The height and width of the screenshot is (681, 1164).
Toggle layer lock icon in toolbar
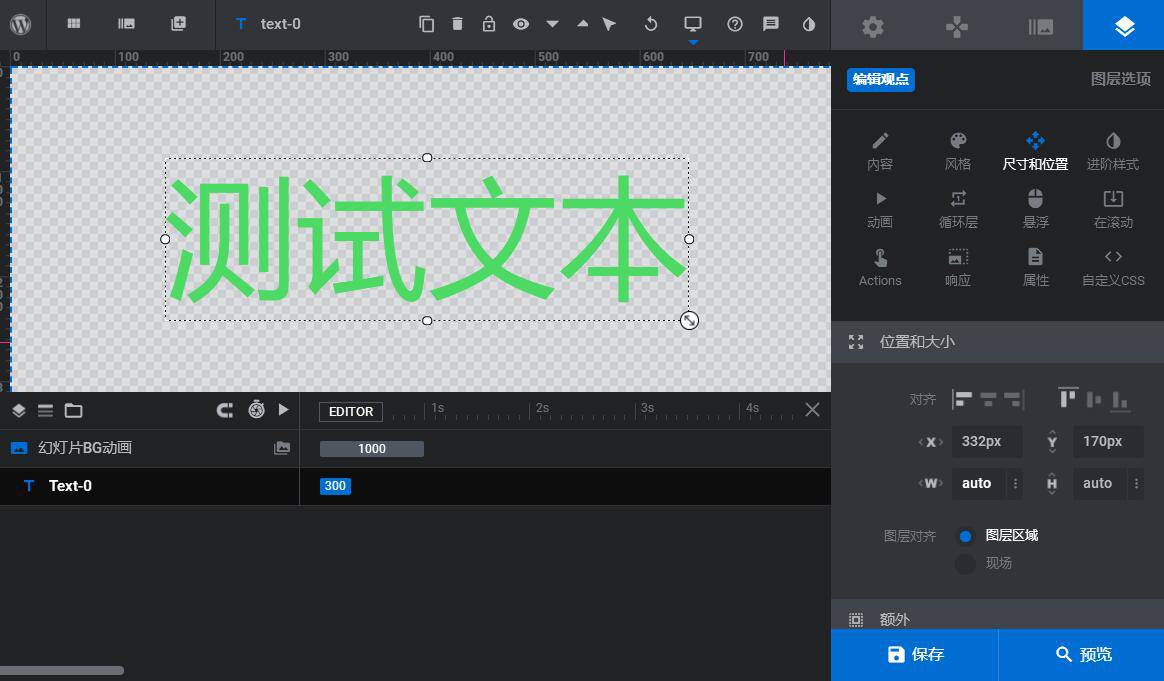[x=488, y=24]
